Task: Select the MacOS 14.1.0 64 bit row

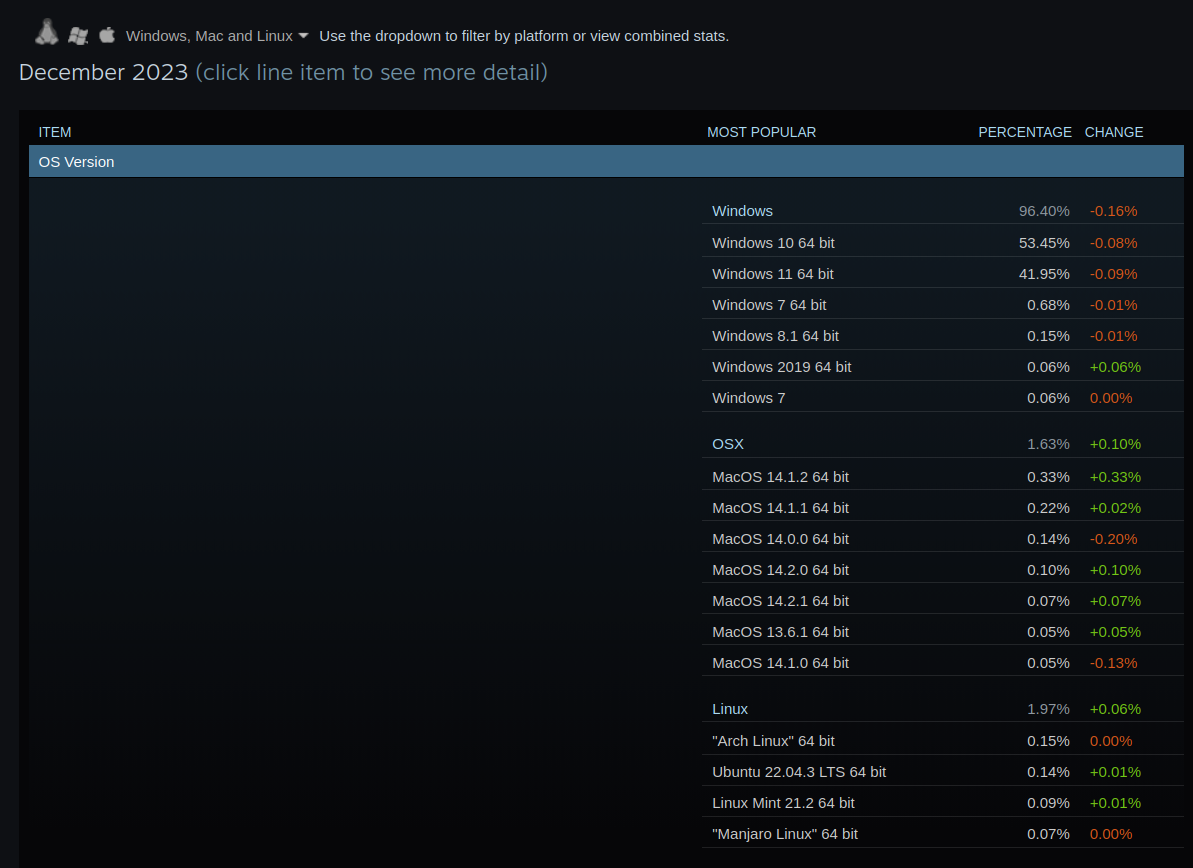Action: tap(943, 663)
